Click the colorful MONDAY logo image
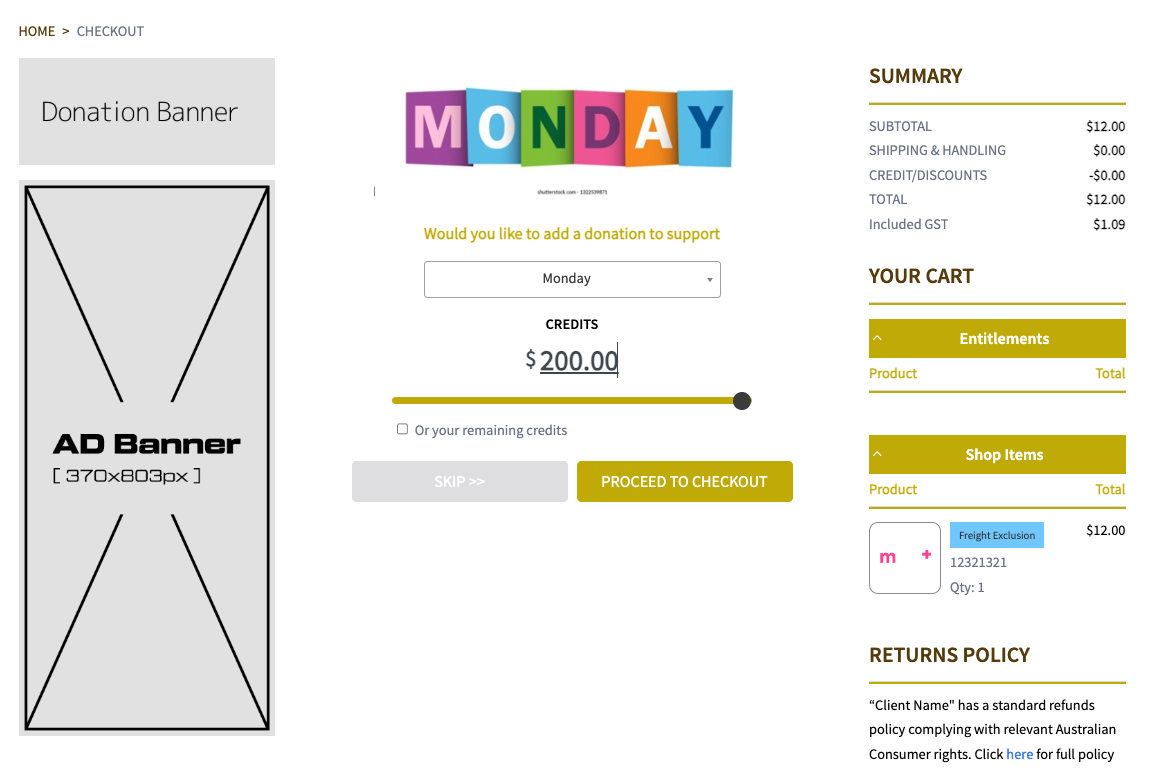The image size is (1174, 781). tap(569, 128)
